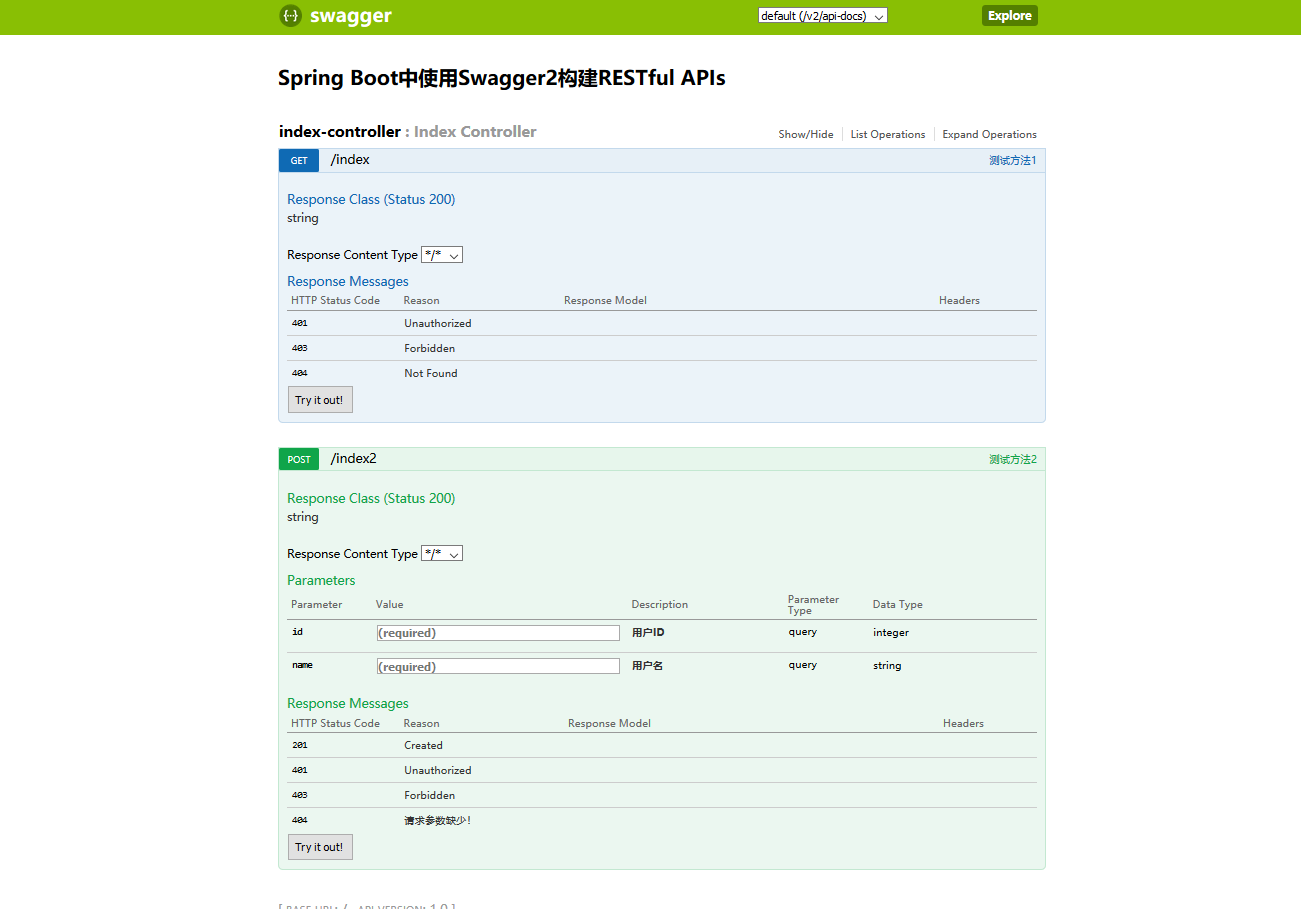Click Show/Hide for index-controller
The width and height of the screenshot is (1301, 909).
(806, 134)
